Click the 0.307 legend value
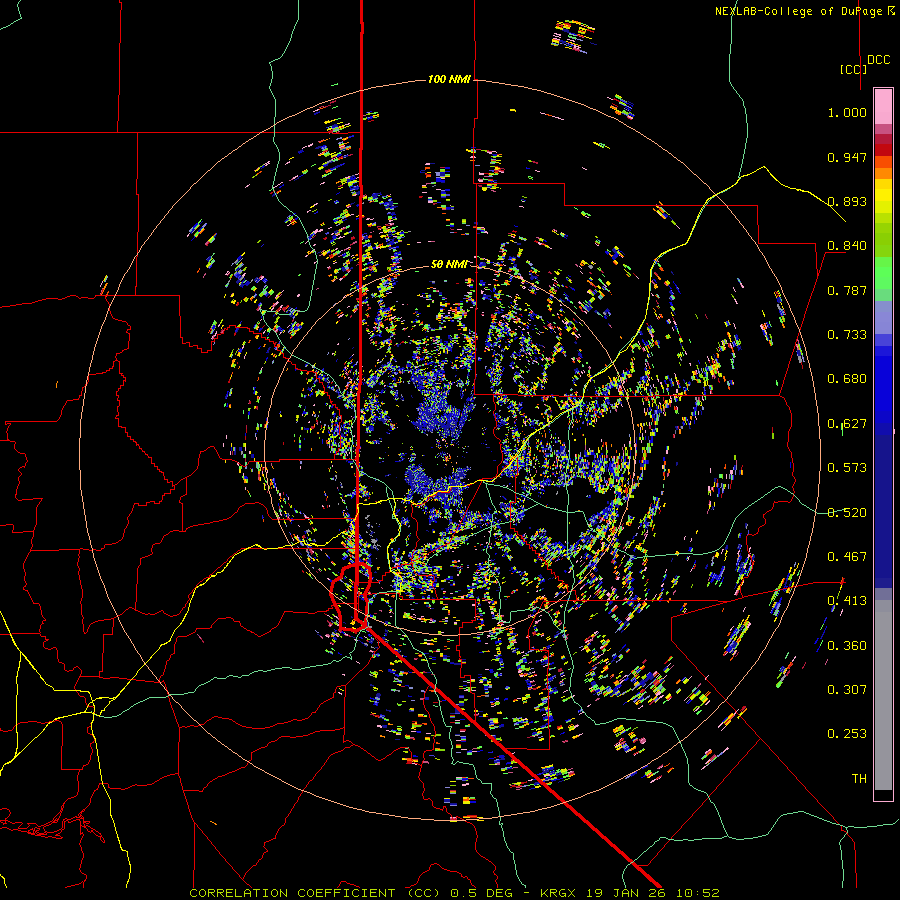Image resolution: width=900 pixels, height=900 pixels. [x=847, y=690]
